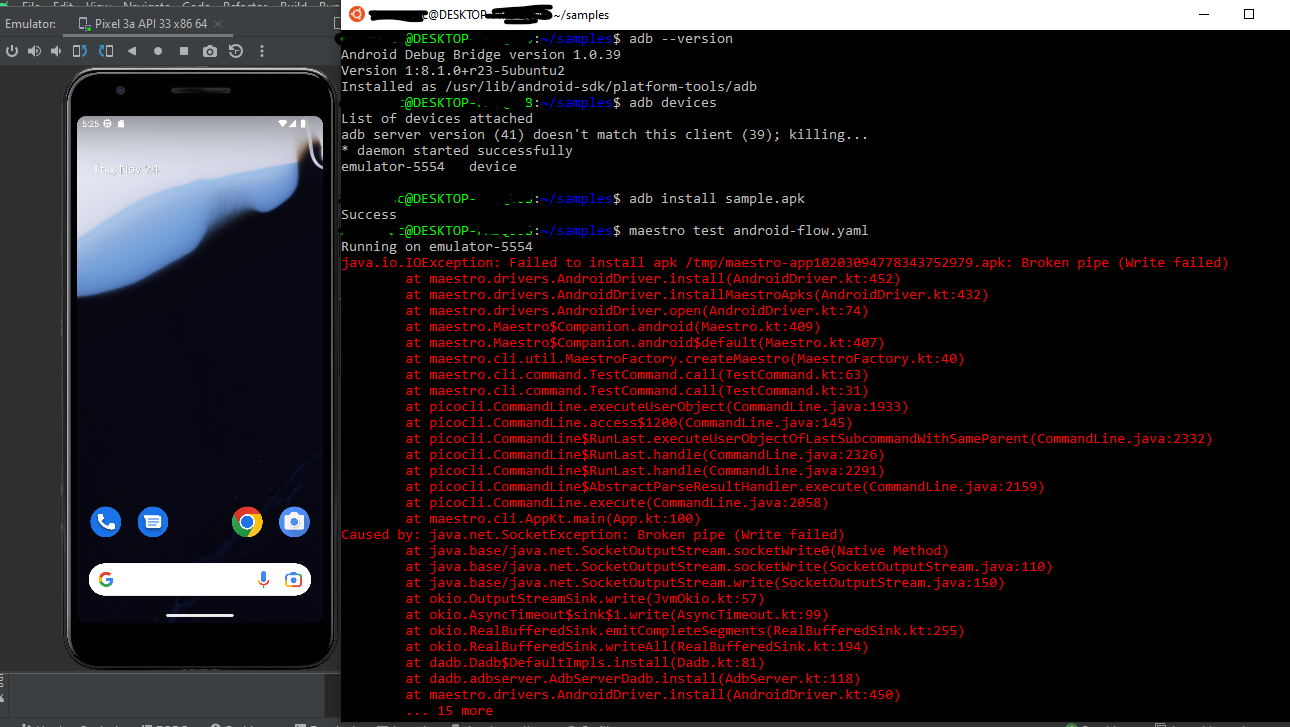Open emulator snapshots via the back-in-time icon
Viewport: 1290px width, 727px height.
point(236,52)
